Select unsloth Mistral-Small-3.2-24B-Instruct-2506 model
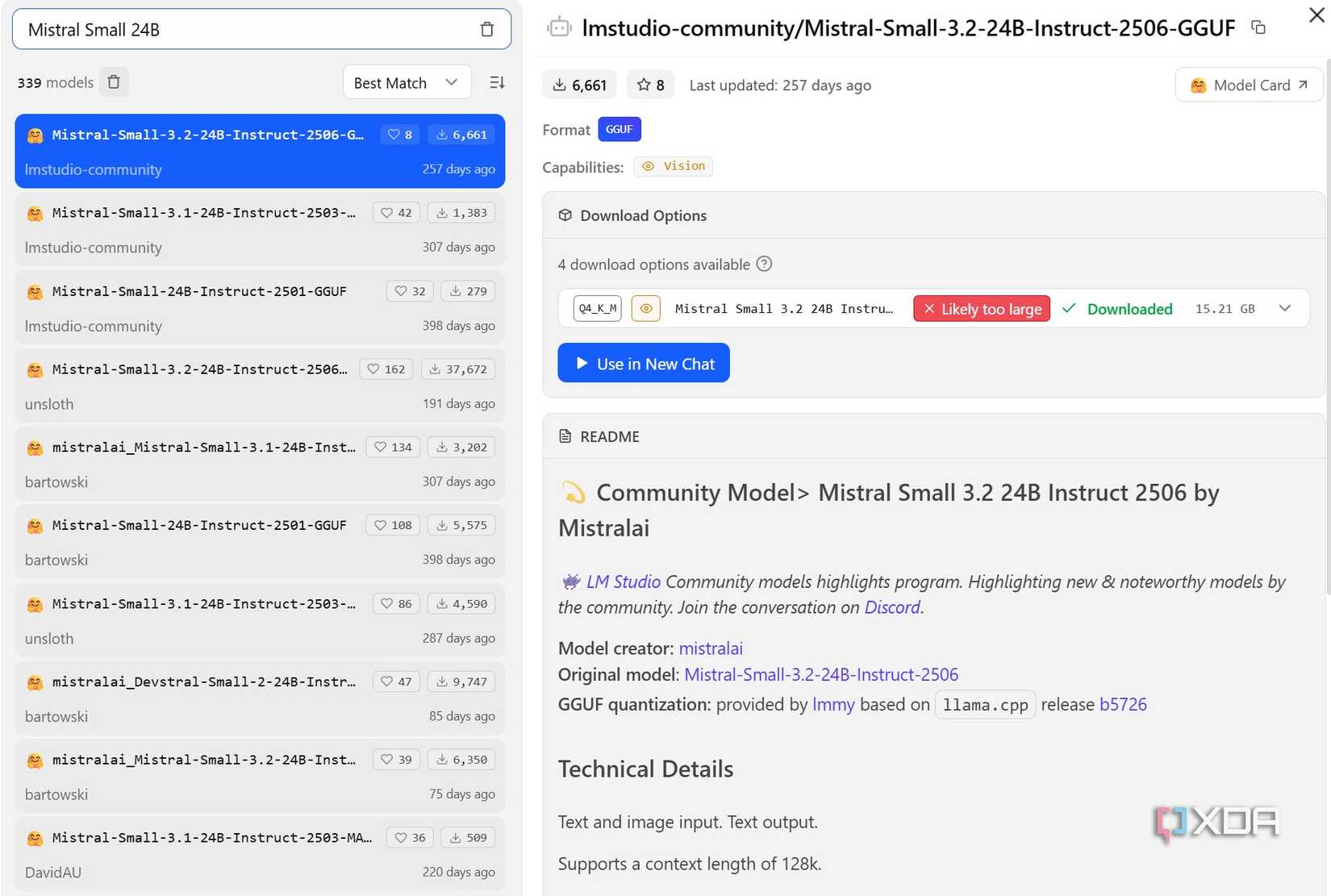The height and width of the screenshot is (896, 1331). click(260, 385)
